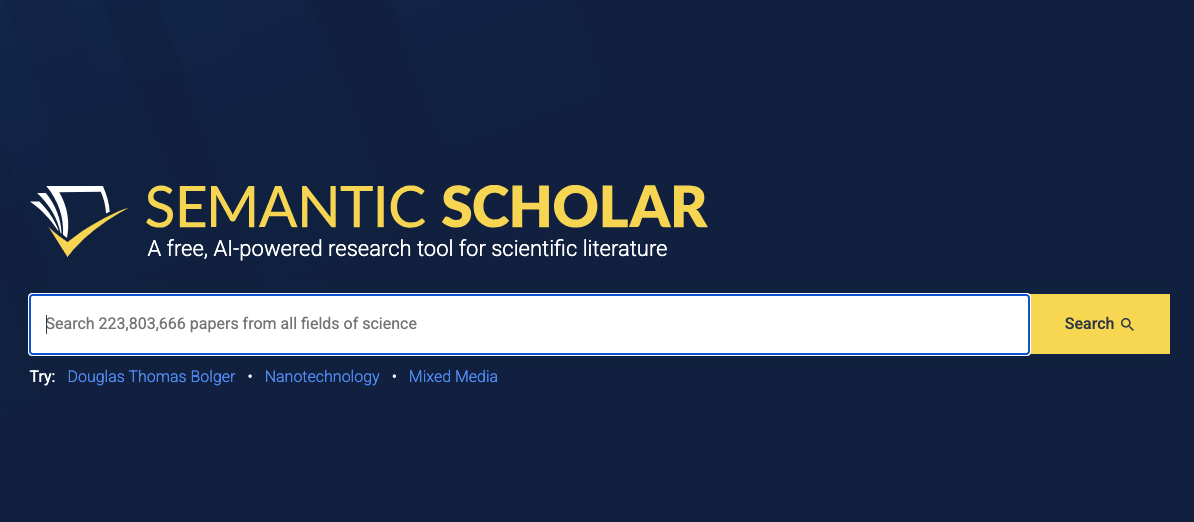Select the "Mixed Media" suggestion link
Viewport: 1194px width, 522px height.
coord(453,377)
